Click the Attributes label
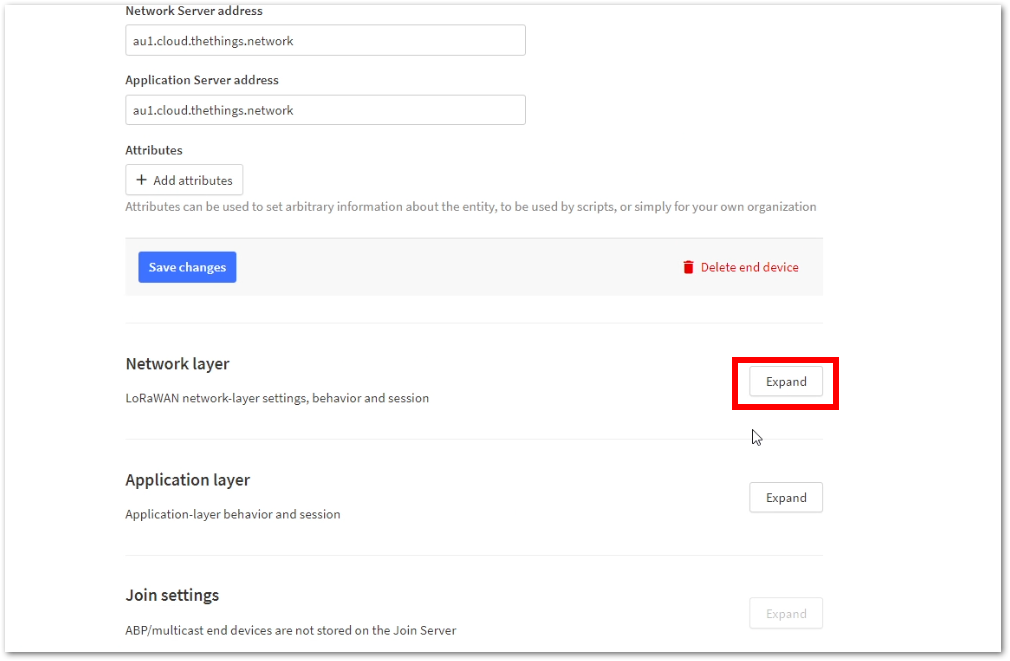 [x=154, y=150]
